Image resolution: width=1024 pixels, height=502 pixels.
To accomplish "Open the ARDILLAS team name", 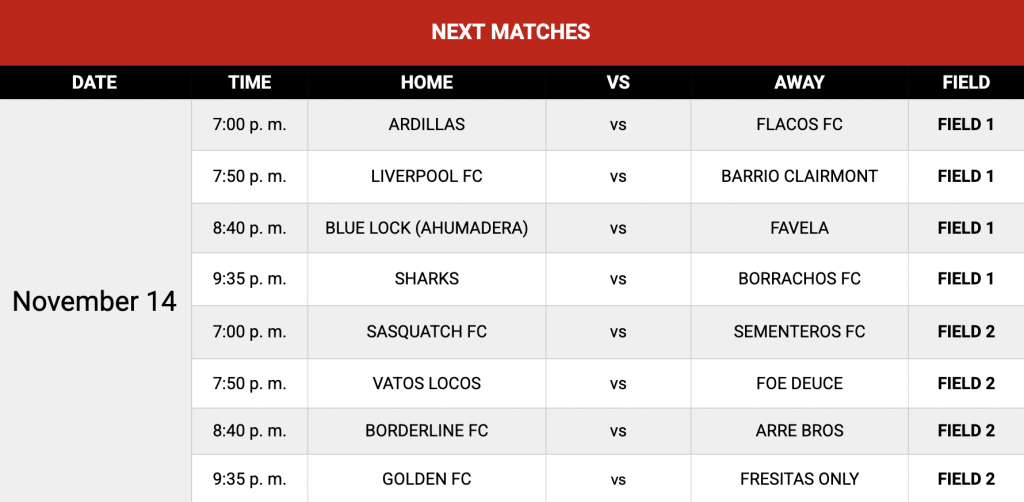I will coord(427,125).
